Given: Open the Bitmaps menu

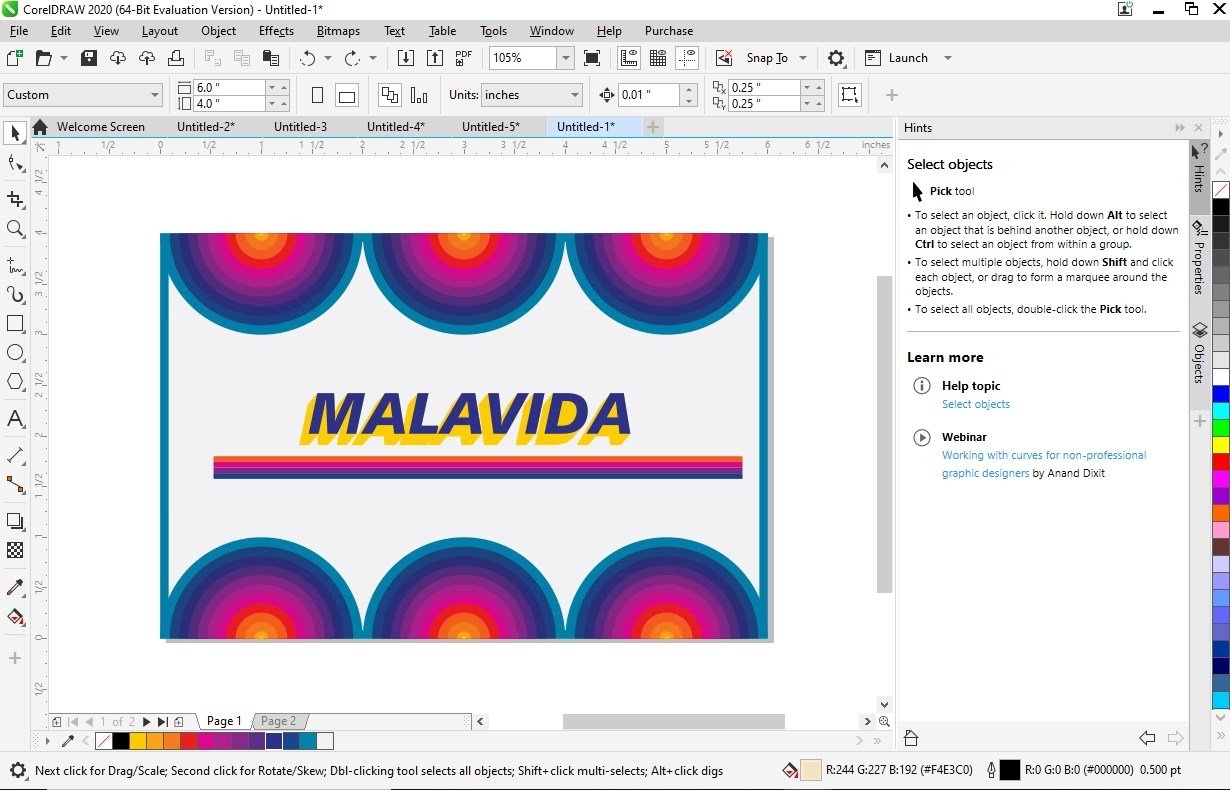Looking at the screenshot, I should tap(338, 31).
